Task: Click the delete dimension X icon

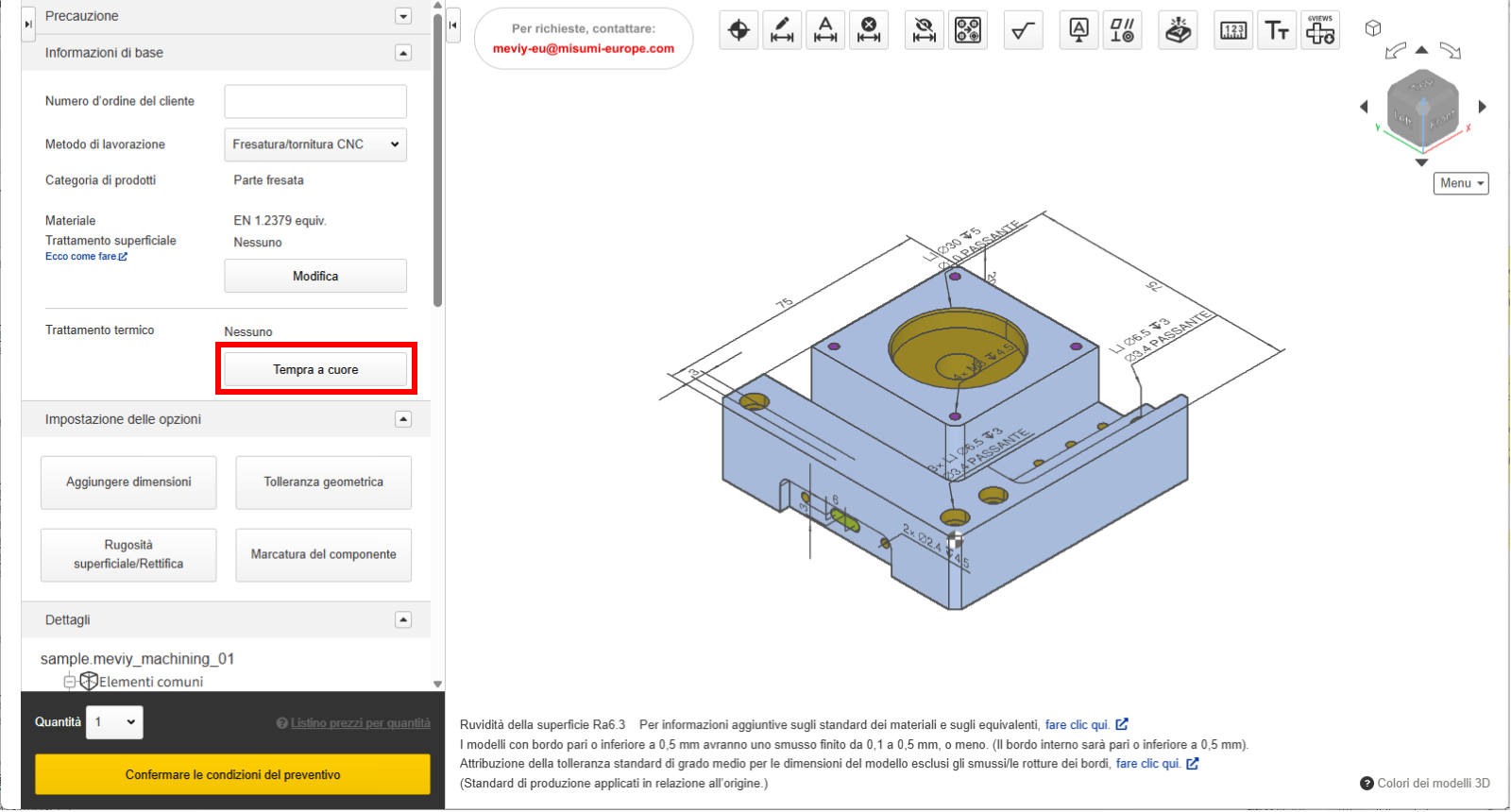Action: coord(869,30)
